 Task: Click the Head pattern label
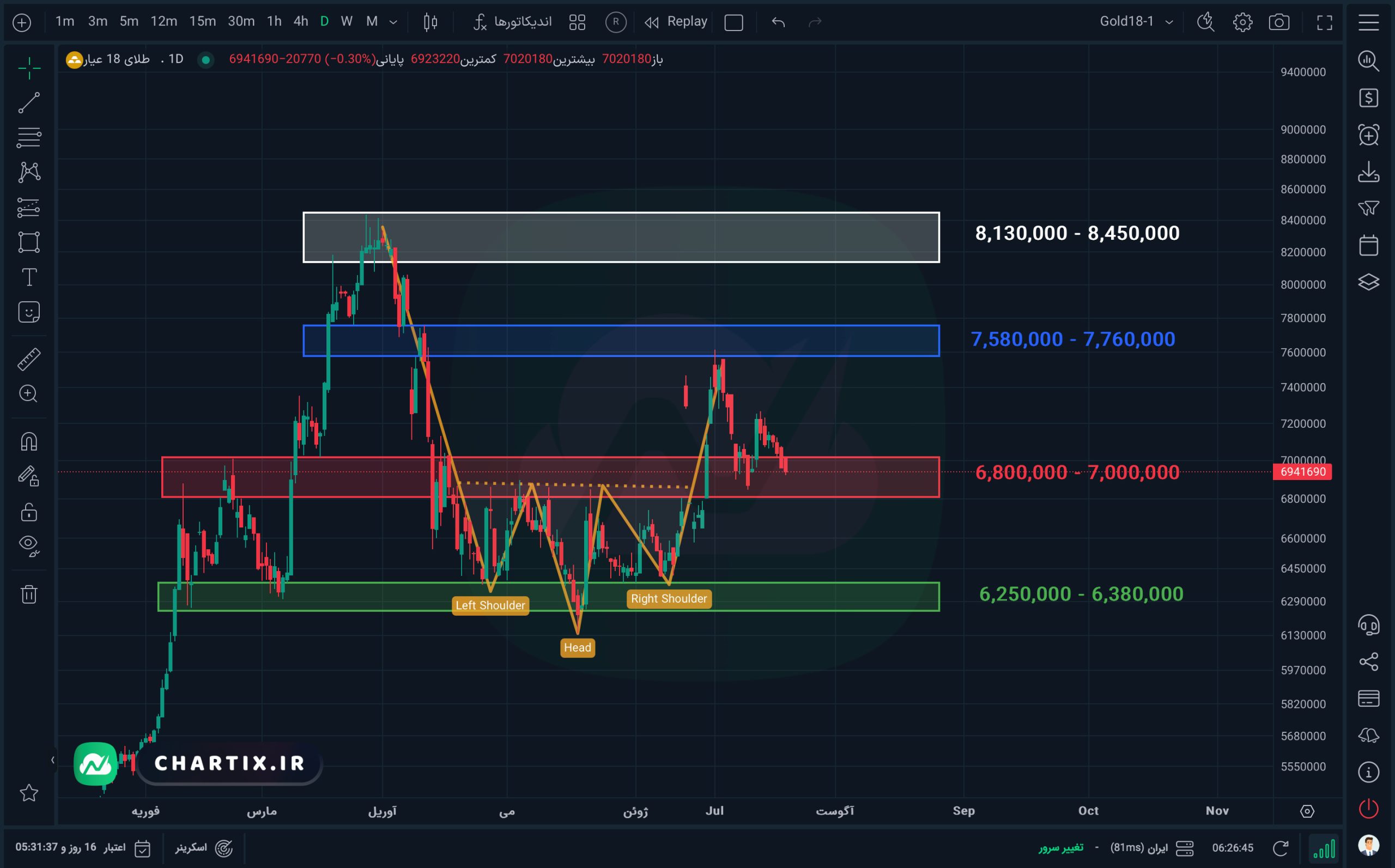578,647
